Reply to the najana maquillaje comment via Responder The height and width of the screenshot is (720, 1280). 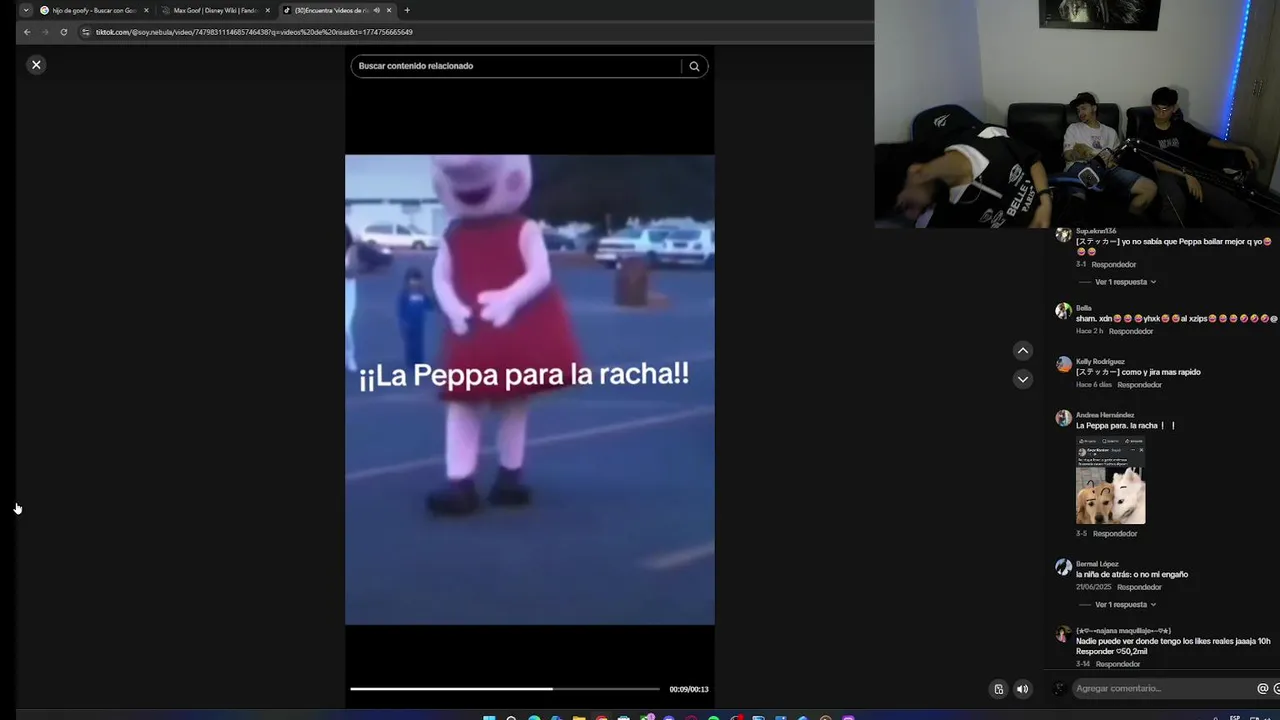click(x=1118, y=664)
